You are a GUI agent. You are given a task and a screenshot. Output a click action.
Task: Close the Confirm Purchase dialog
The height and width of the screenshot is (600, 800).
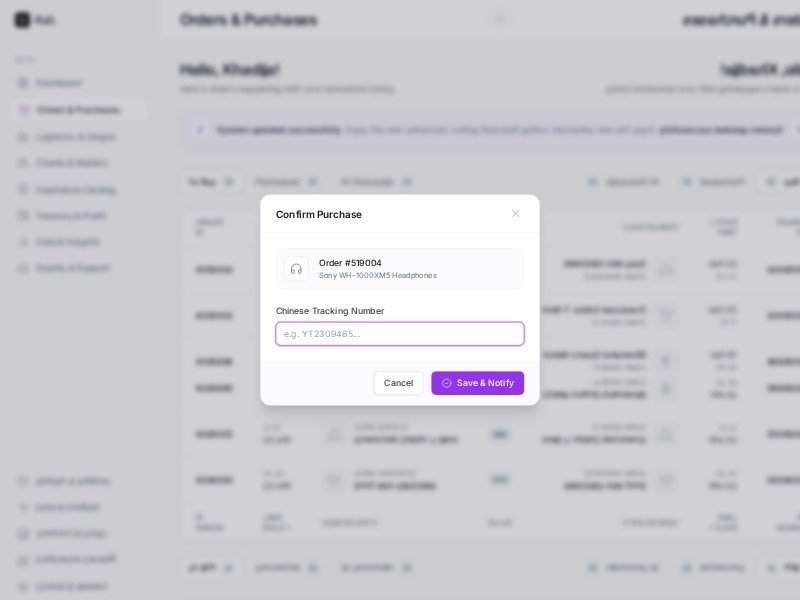(x=516, y=214)
